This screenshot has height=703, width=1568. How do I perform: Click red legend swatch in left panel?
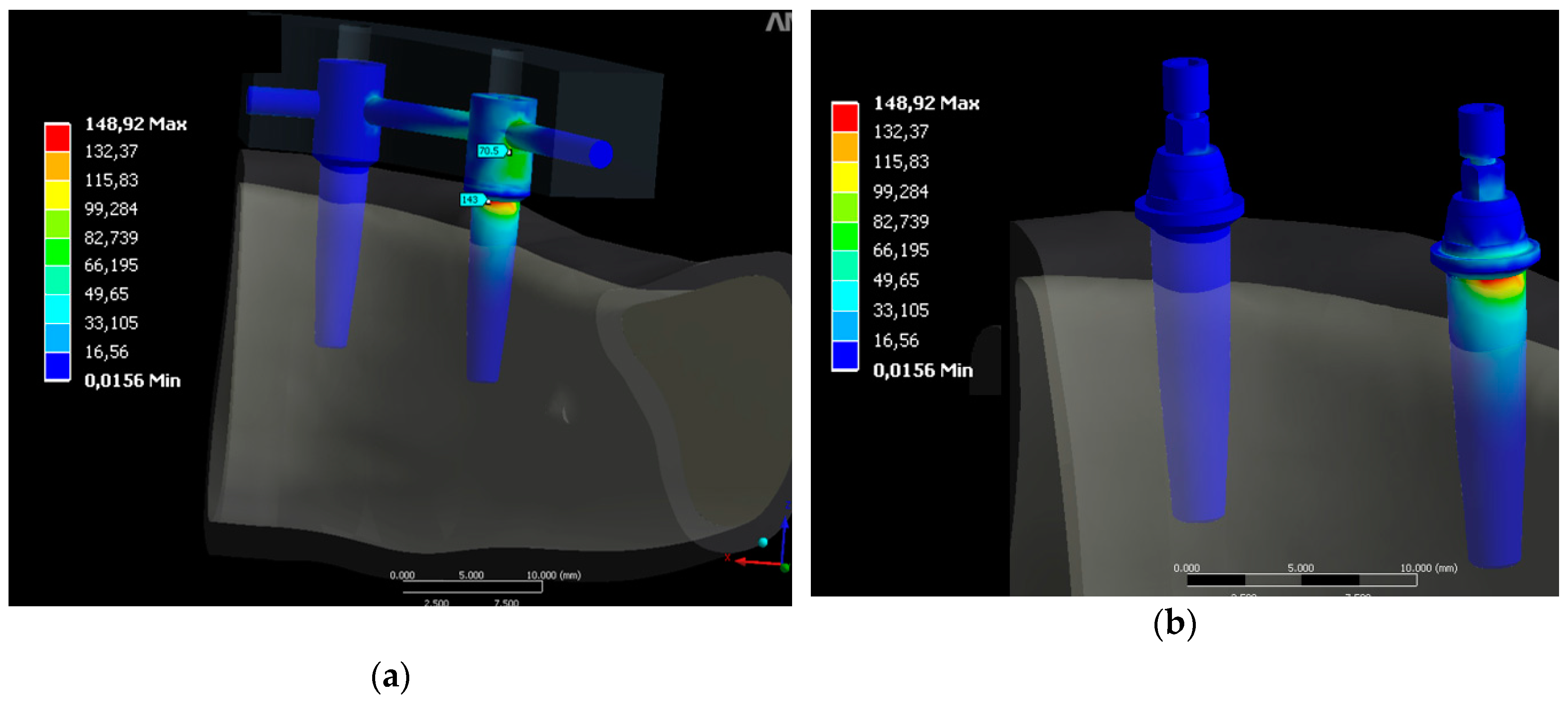pyautogui.click(x=57, y=138)
